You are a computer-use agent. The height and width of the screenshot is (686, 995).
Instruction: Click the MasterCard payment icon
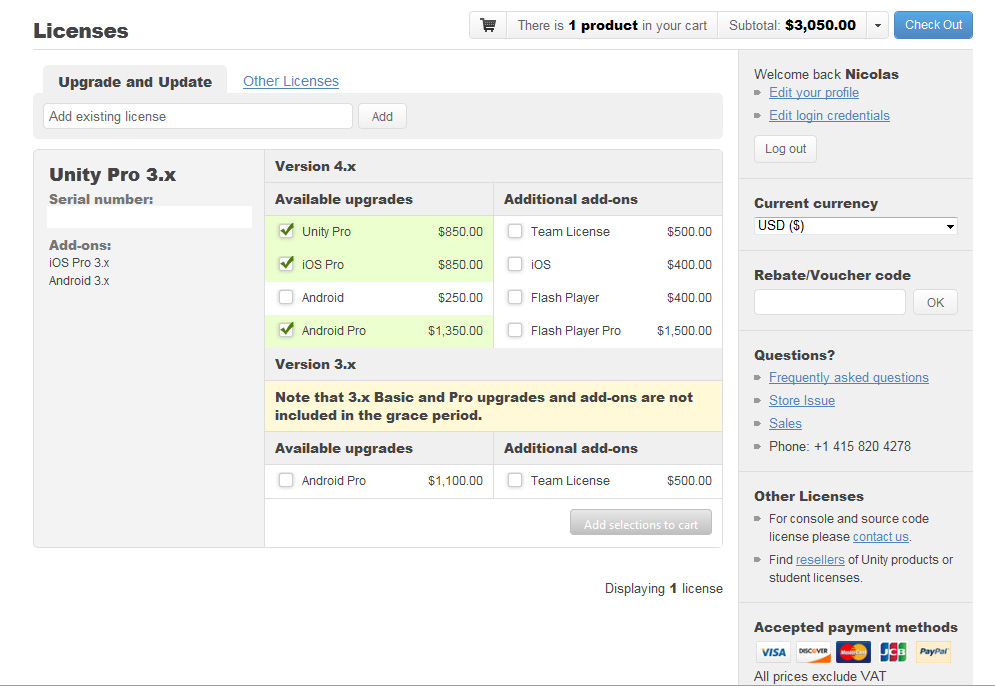coord(852,651)
